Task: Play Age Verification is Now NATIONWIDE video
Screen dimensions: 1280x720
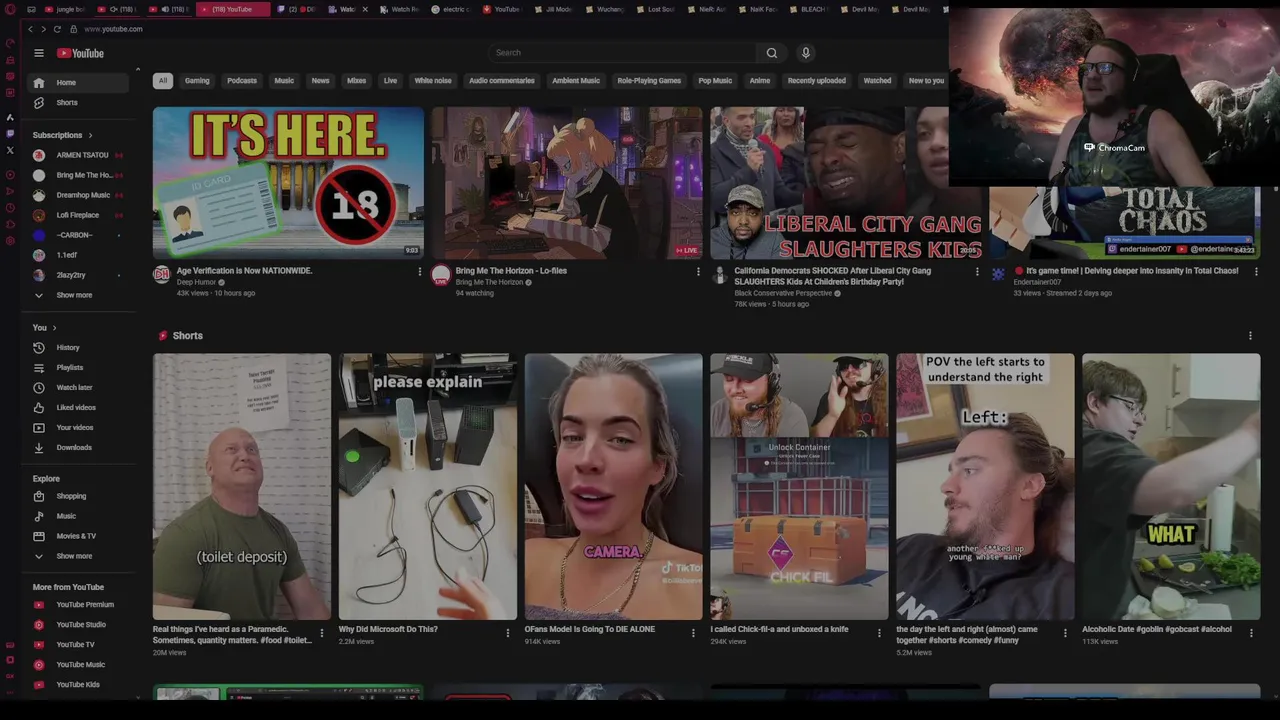Action: click(288, 183)
